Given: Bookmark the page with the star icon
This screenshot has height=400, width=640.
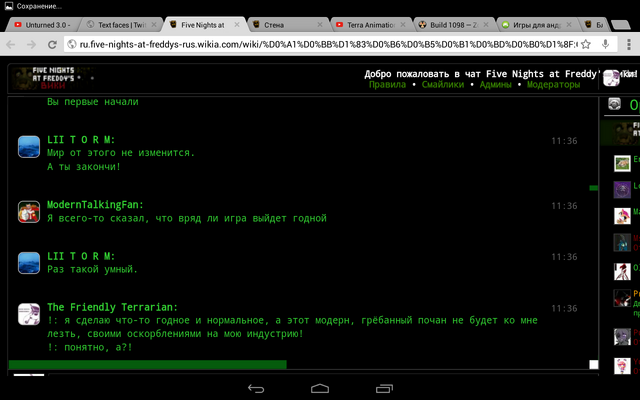Looking at the screenshot, I should [x=586, y=44].
